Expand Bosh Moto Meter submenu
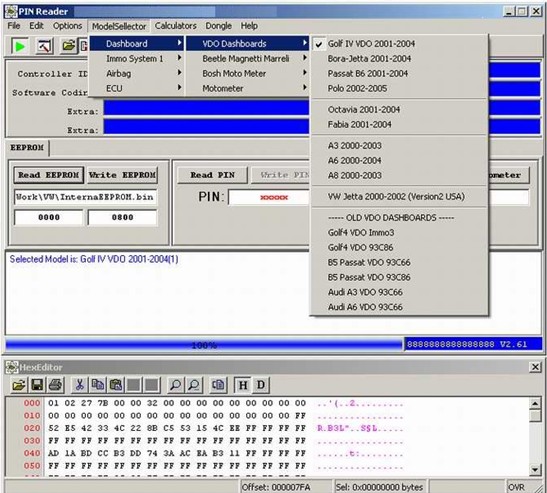This screenshot has width=547, height=493. (x=247, y=74)
